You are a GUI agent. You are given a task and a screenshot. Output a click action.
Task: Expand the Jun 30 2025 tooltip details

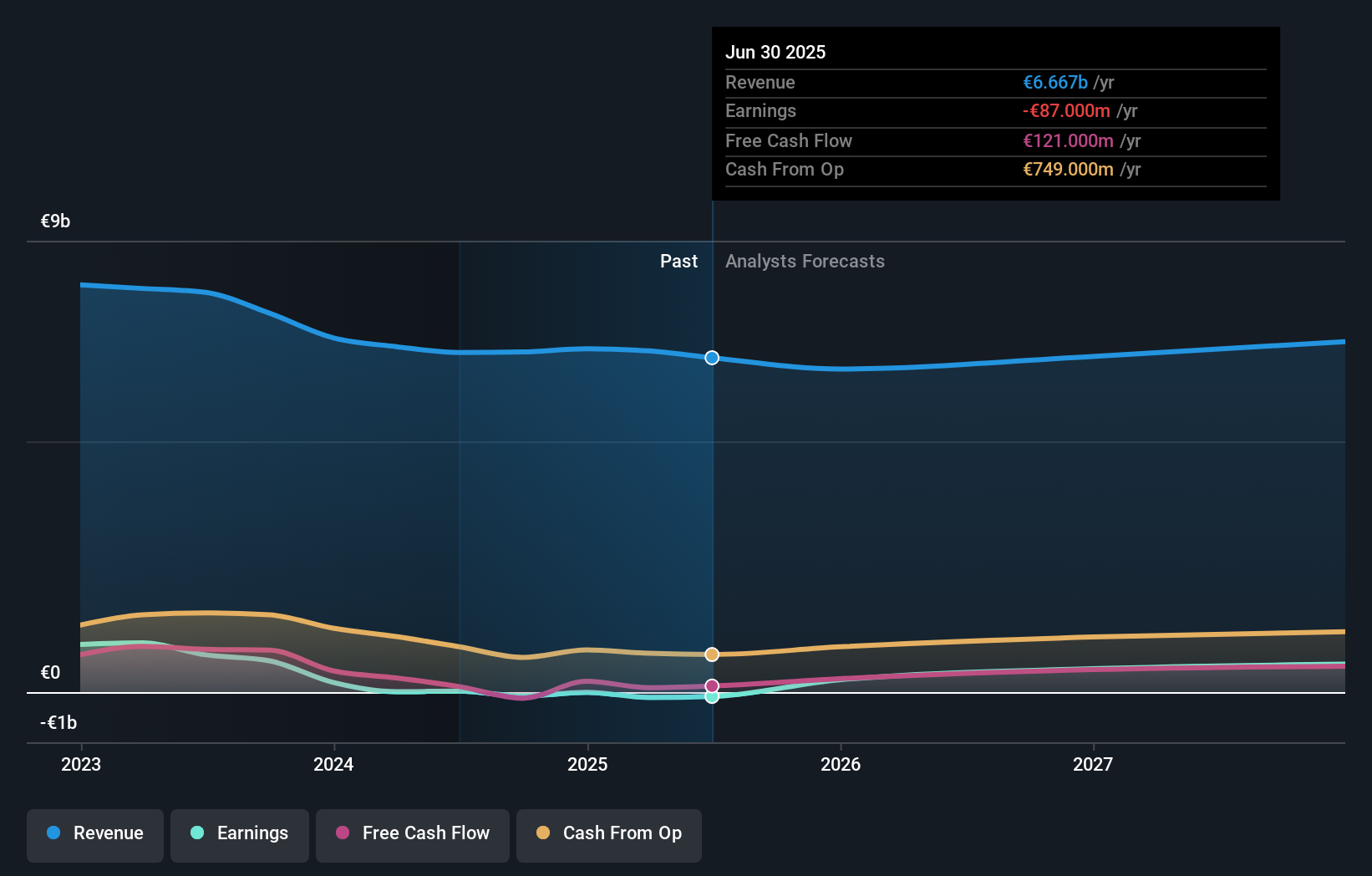pos(775,52)
